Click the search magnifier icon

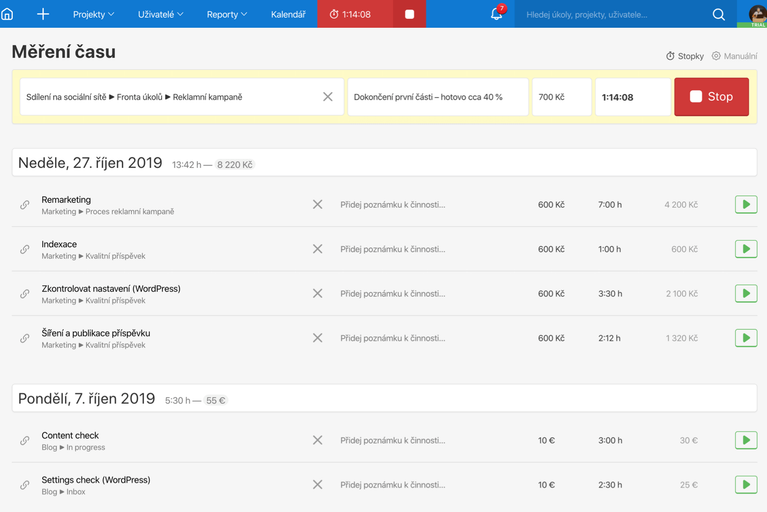pyautogui.click(x=718, y=14)
